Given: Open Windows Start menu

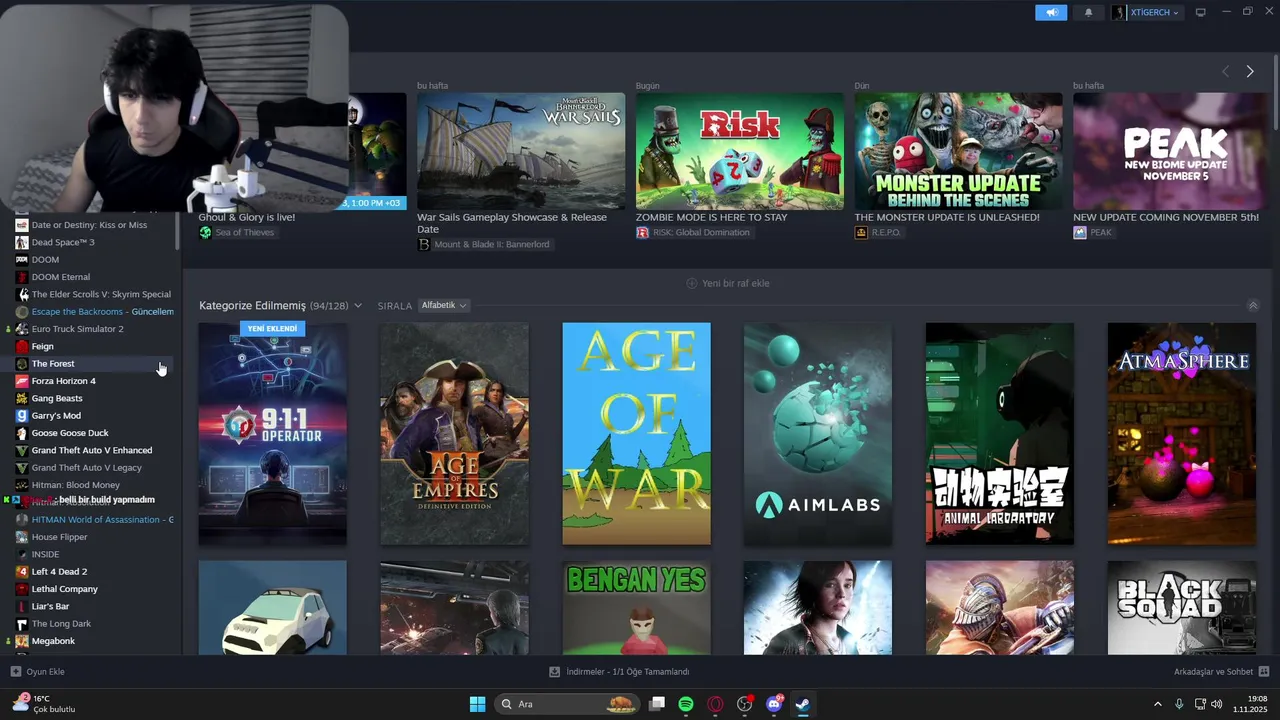Looking at the screenshot, I should [x=477, y=704].
